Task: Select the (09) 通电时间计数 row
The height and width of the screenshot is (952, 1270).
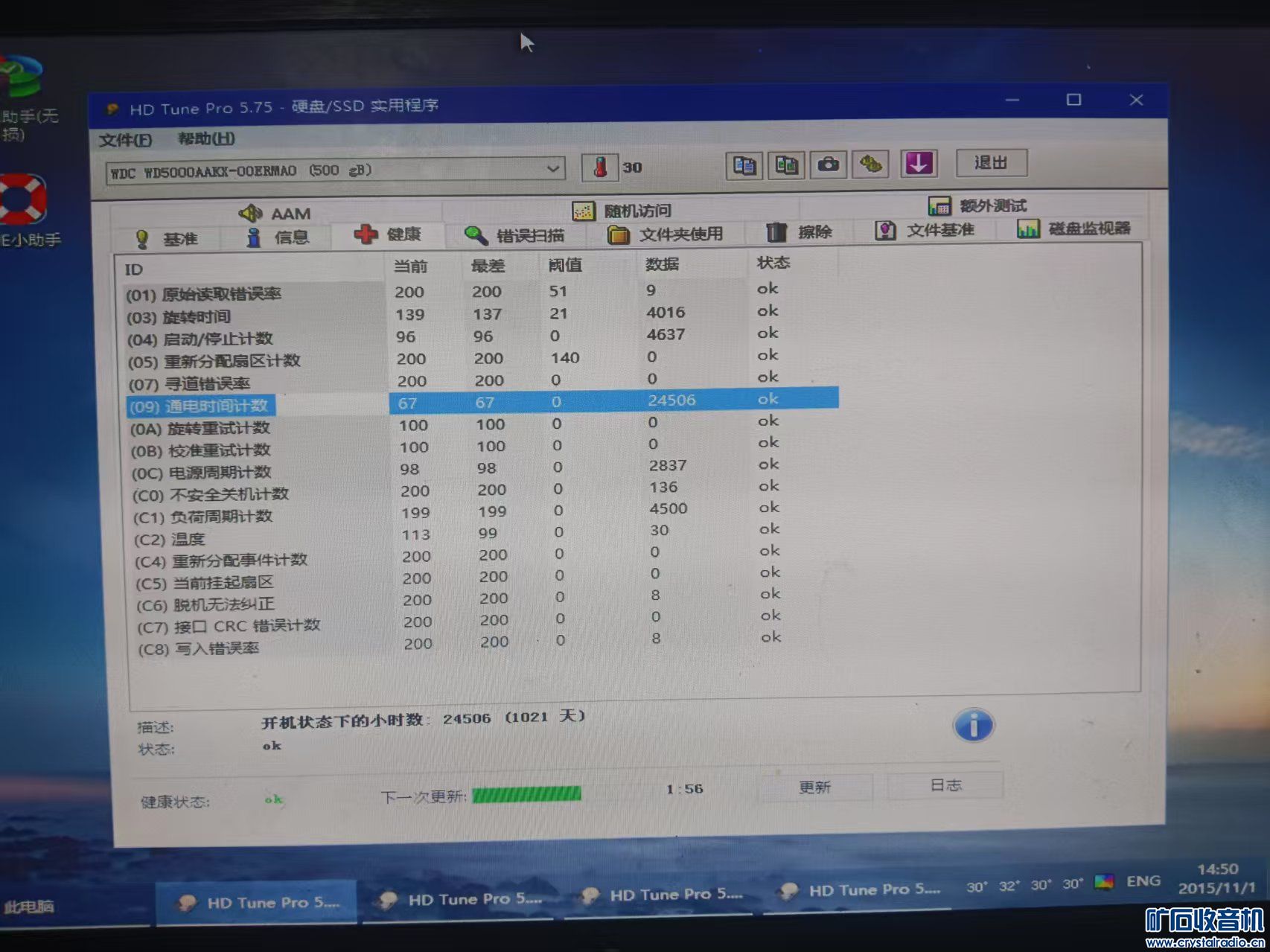Action: click(x=482, y=402)
